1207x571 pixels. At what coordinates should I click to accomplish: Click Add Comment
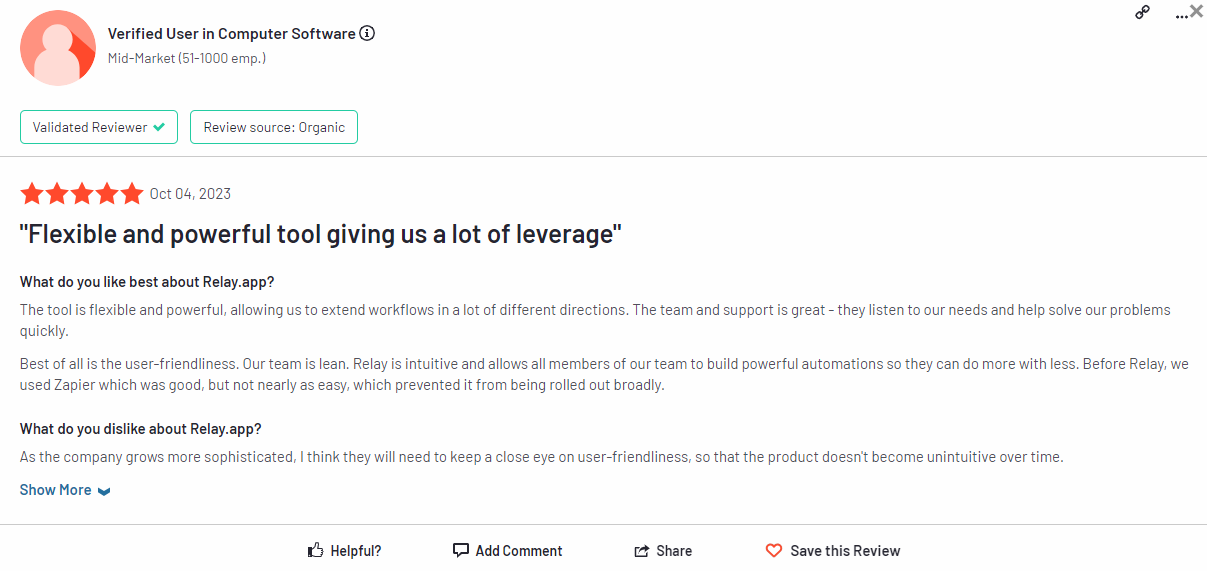pos(507,551)
